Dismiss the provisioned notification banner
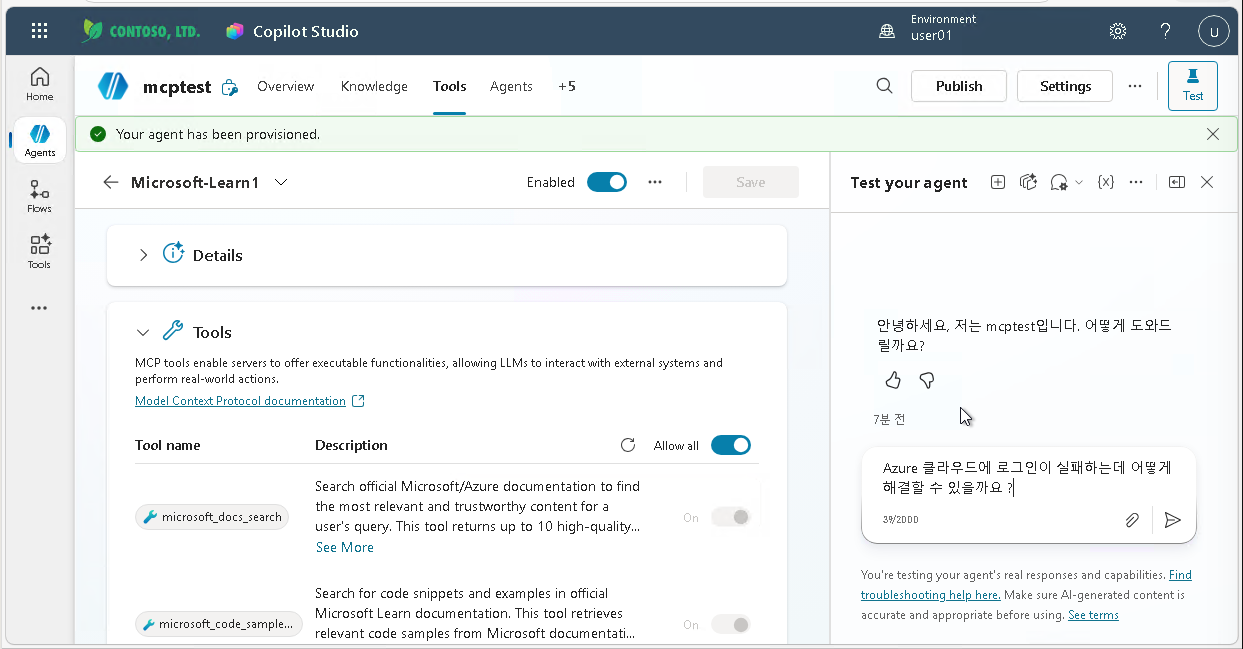 (1213, 134)
